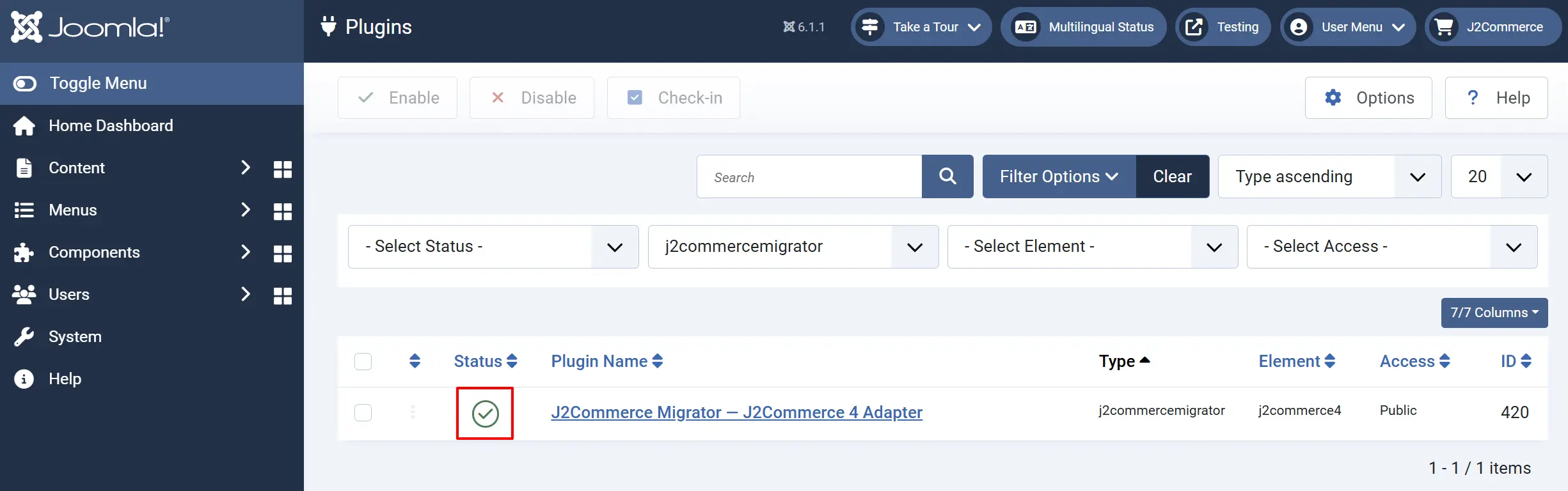Open the User Menu dropdown

point(1348,27)
